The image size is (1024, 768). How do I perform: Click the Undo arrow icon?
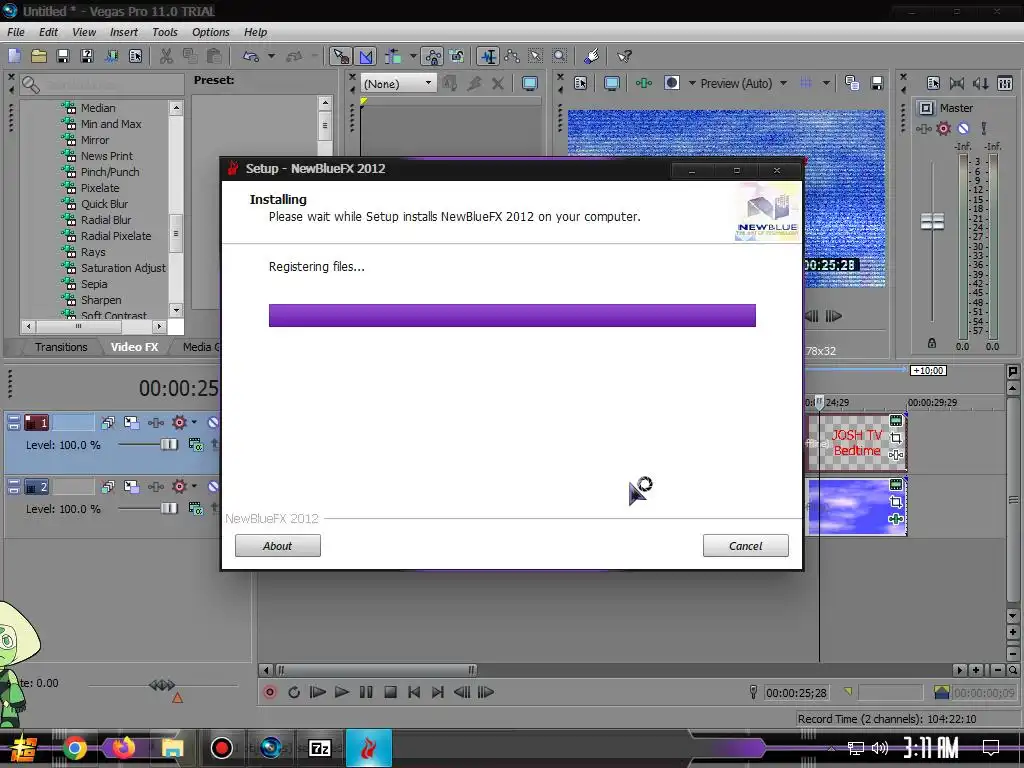point(251,56)
